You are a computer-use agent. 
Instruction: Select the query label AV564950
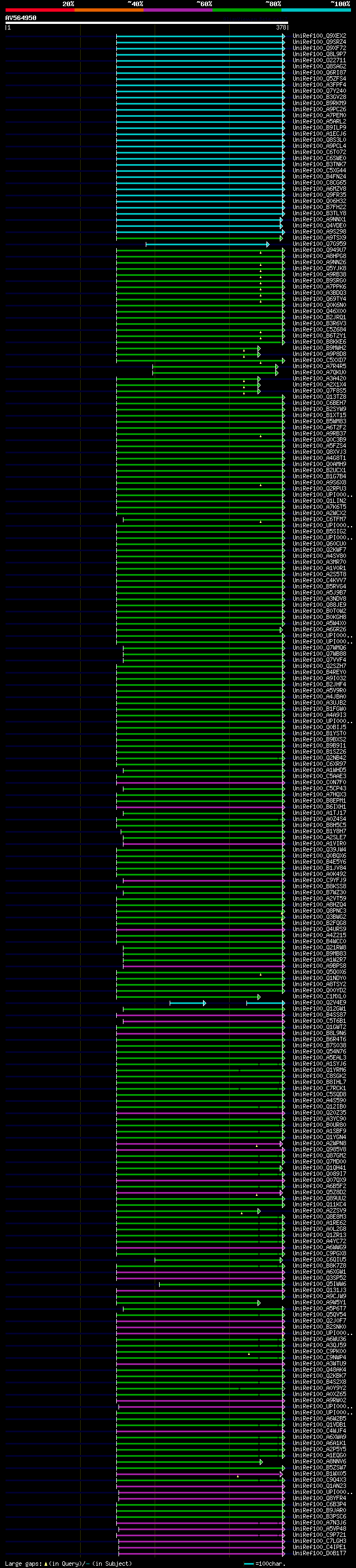pyautogui.click(x=21, y=18)
